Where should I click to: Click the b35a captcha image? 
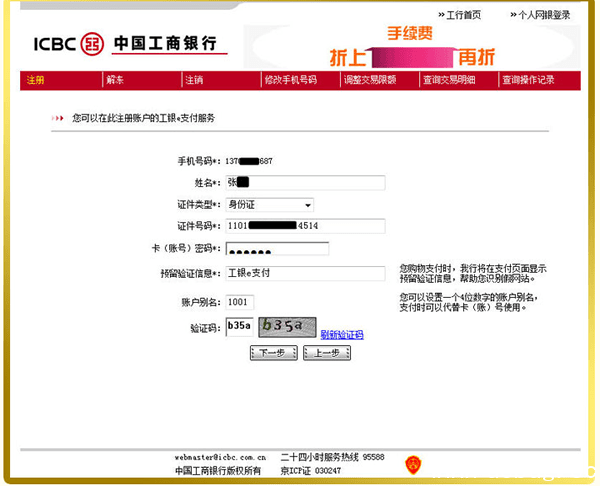point(287,327)
